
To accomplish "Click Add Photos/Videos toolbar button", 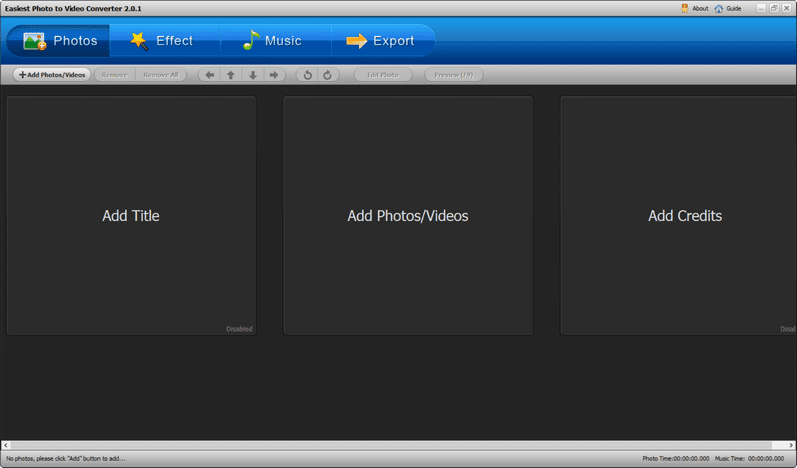I will coord(52,75).
